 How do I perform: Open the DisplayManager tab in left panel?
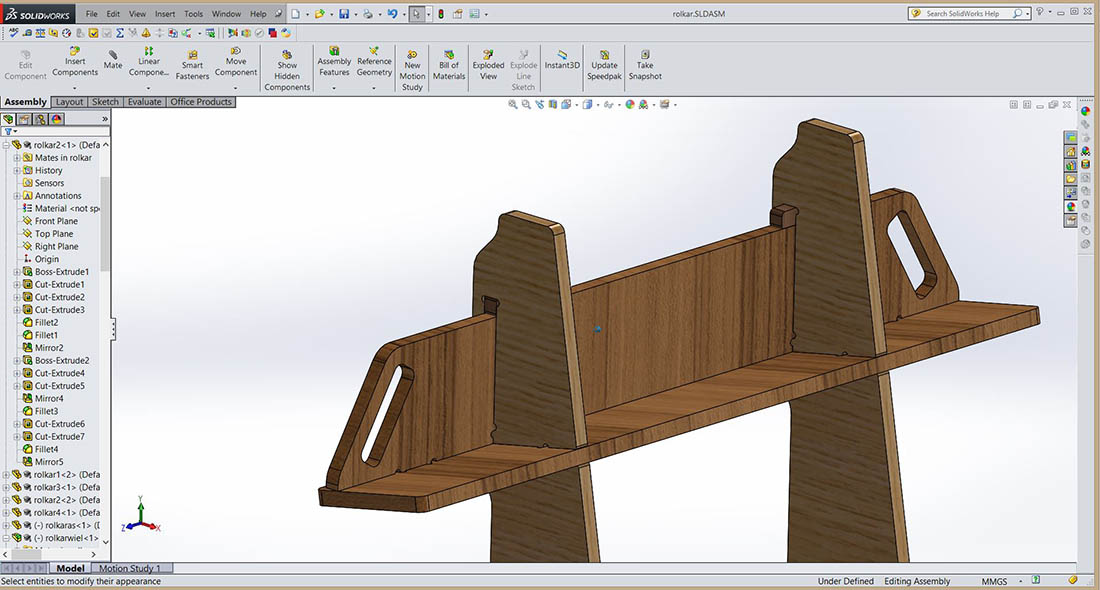pos(57,119)
